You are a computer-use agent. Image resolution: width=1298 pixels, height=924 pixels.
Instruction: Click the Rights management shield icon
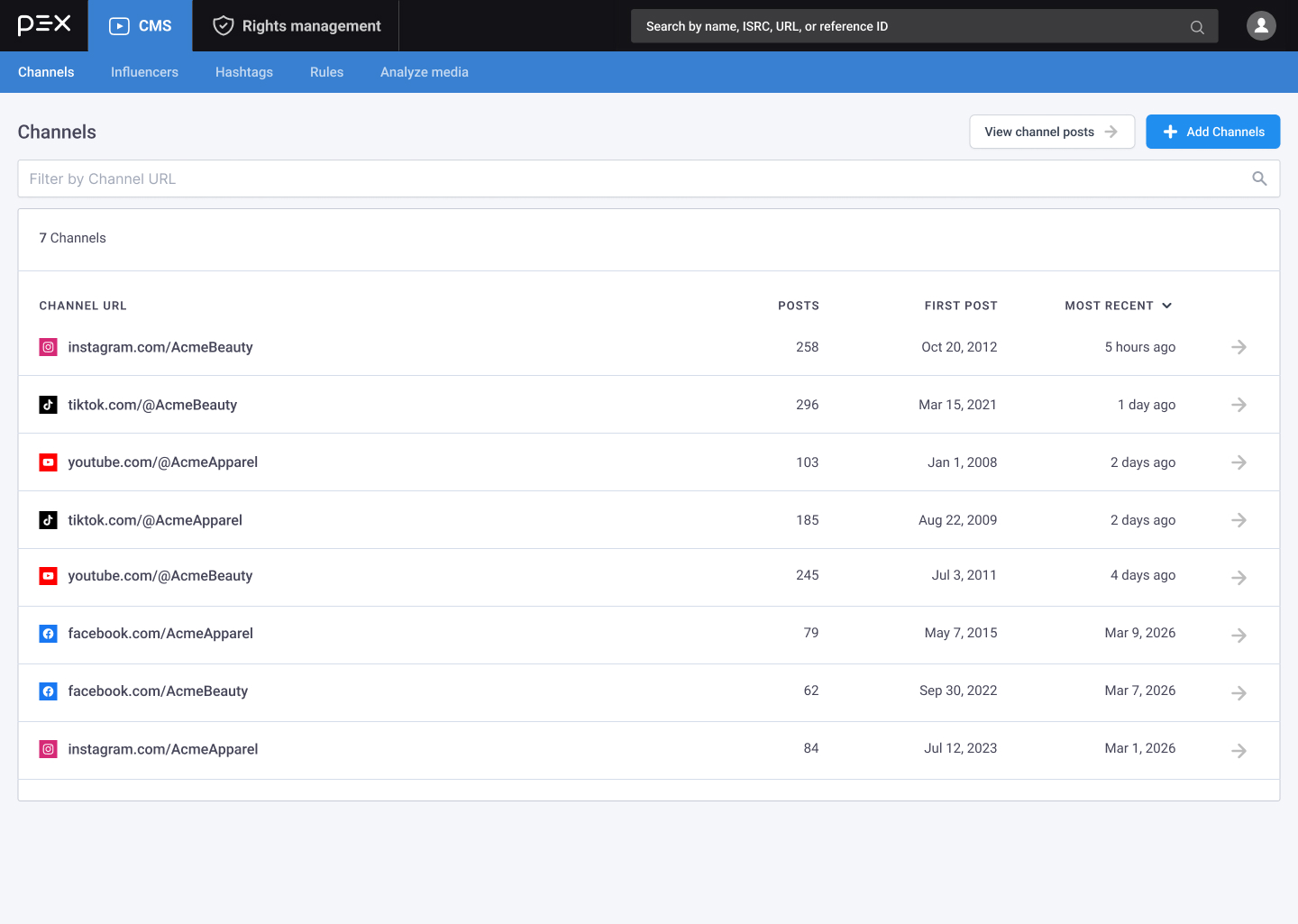(224, 25)
